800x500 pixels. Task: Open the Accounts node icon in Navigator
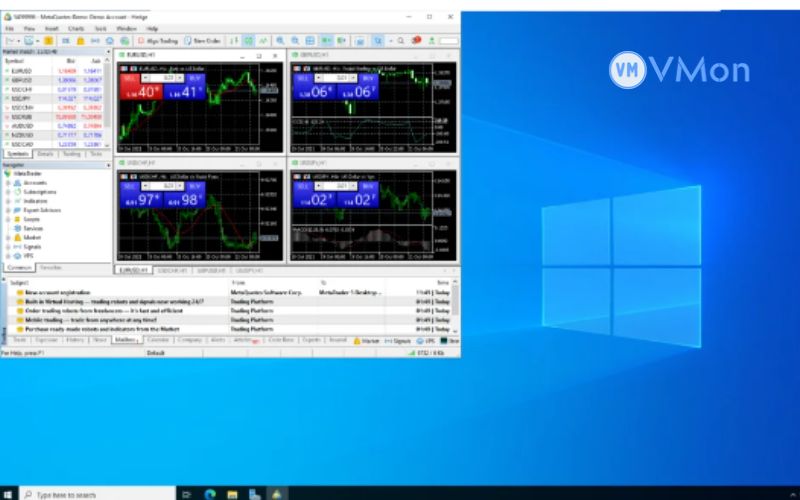click(x=17, y=183)
